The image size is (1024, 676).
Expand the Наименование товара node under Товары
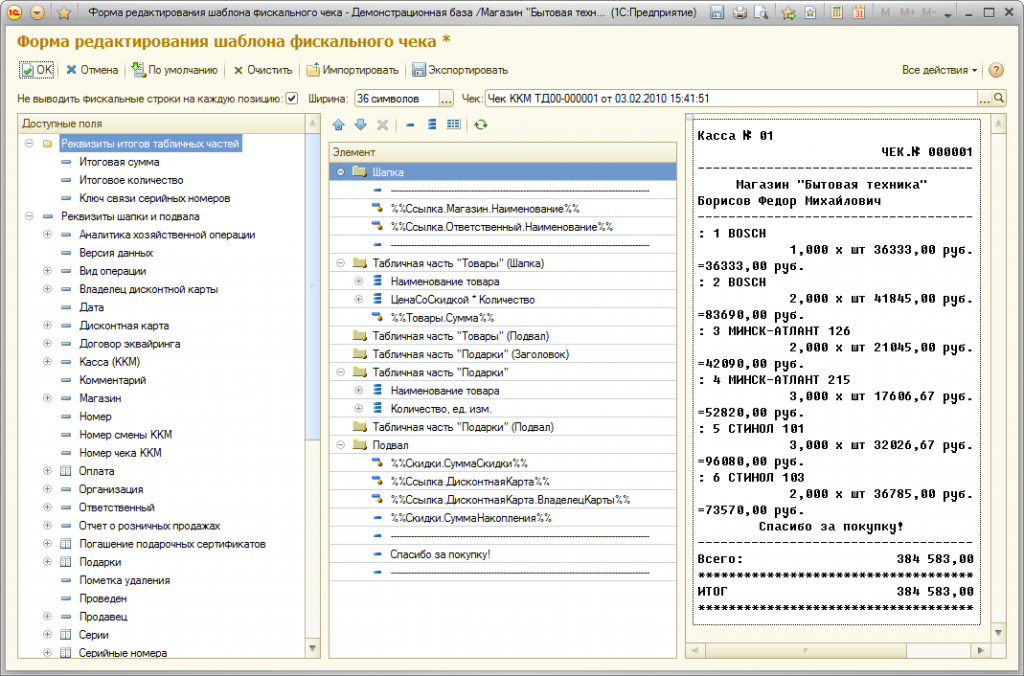pyautogui.click(x=359, y=281)
